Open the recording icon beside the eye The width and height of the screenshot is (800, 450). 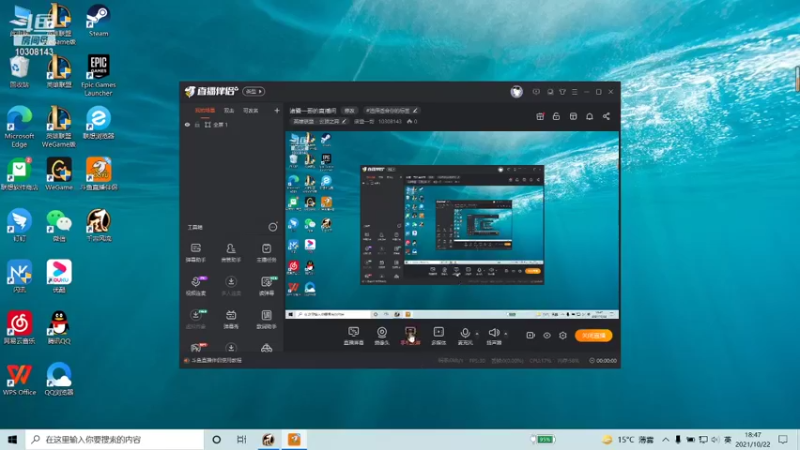[x=530, y=335]
